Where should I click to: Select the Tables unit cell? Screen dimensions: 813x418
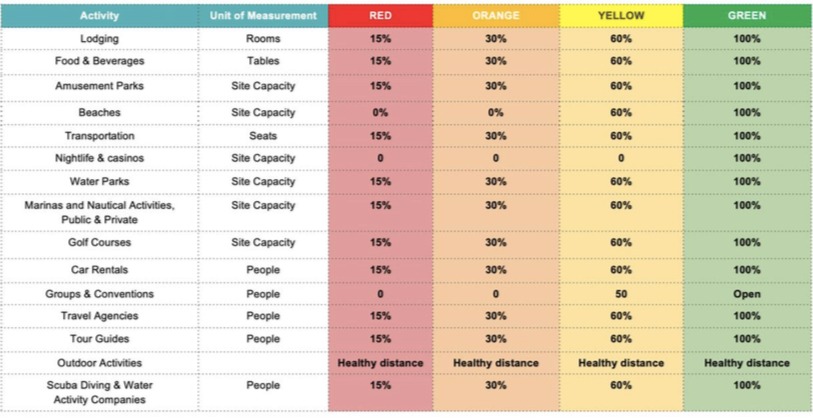tap(263, 61)
